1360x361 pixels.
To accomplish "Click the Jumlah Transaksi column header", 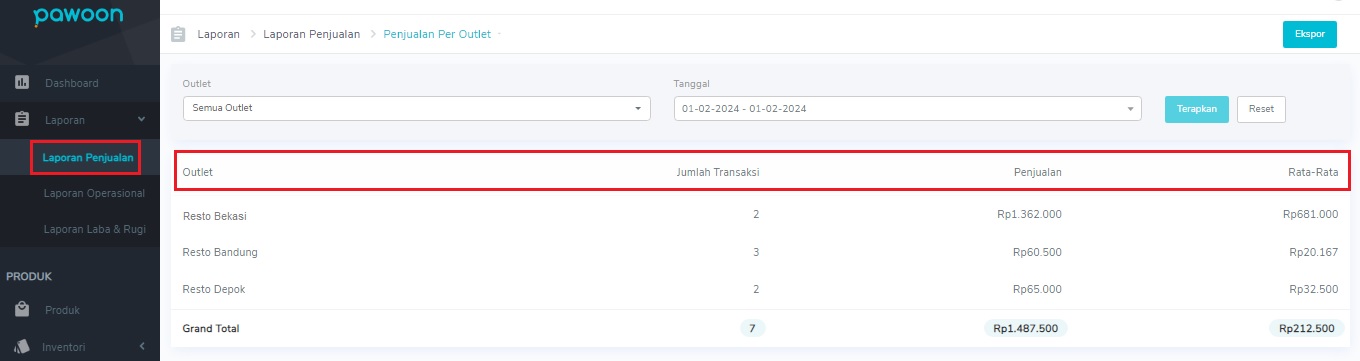I will [x=717, y=172].
